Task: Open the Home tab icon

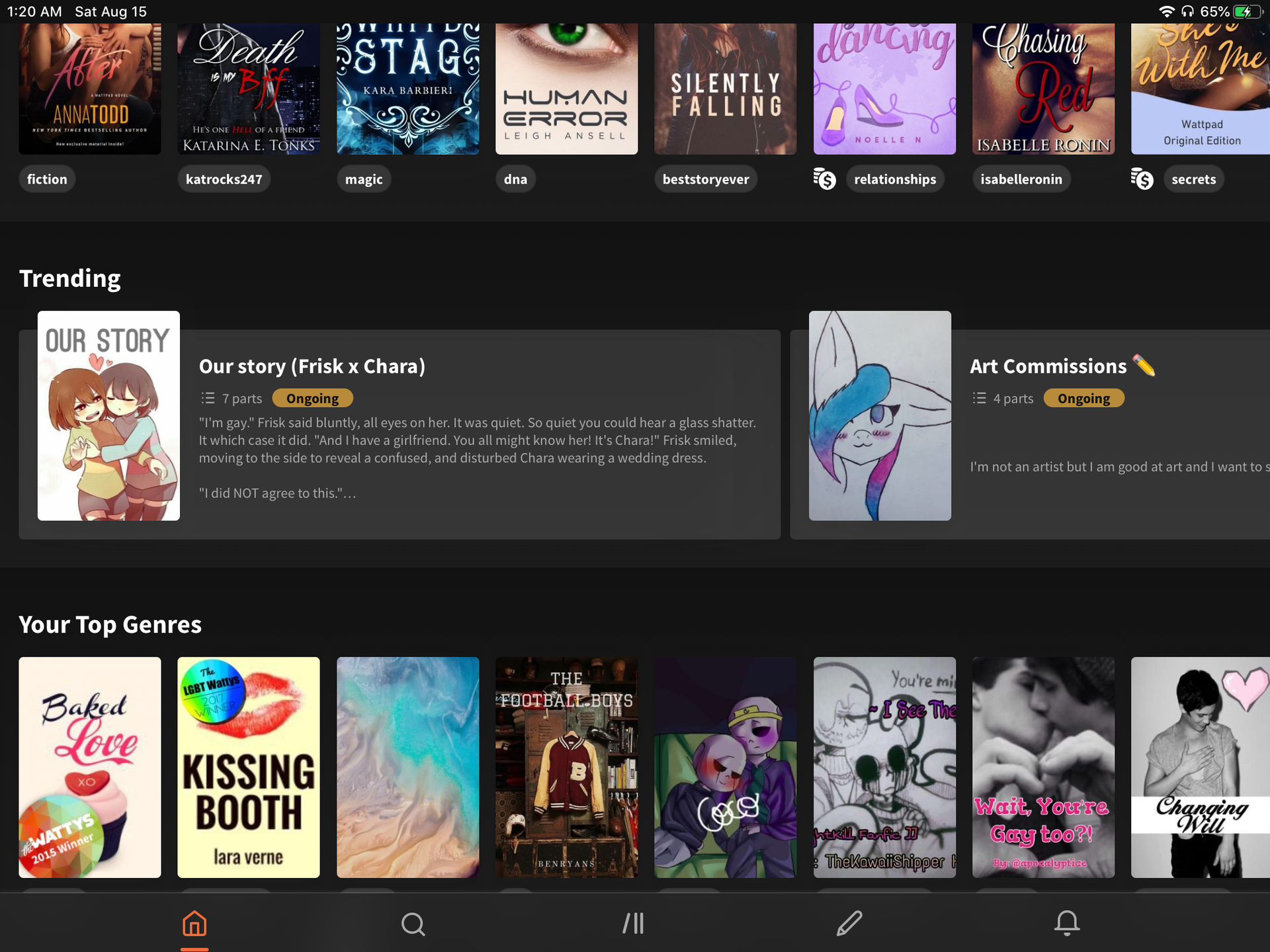Action: [194, 923]
